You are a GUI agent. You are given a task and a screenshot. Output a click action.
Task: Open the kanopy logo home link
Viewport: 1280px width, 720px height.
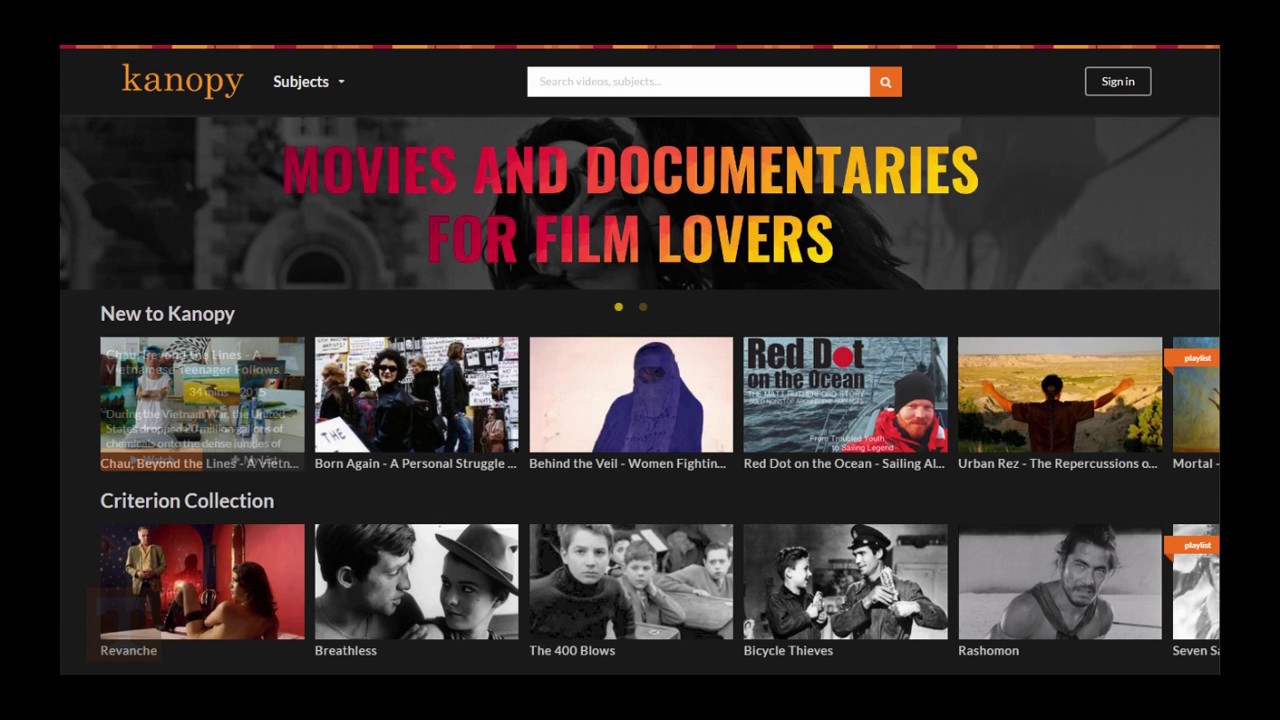[x=182, y=80]
